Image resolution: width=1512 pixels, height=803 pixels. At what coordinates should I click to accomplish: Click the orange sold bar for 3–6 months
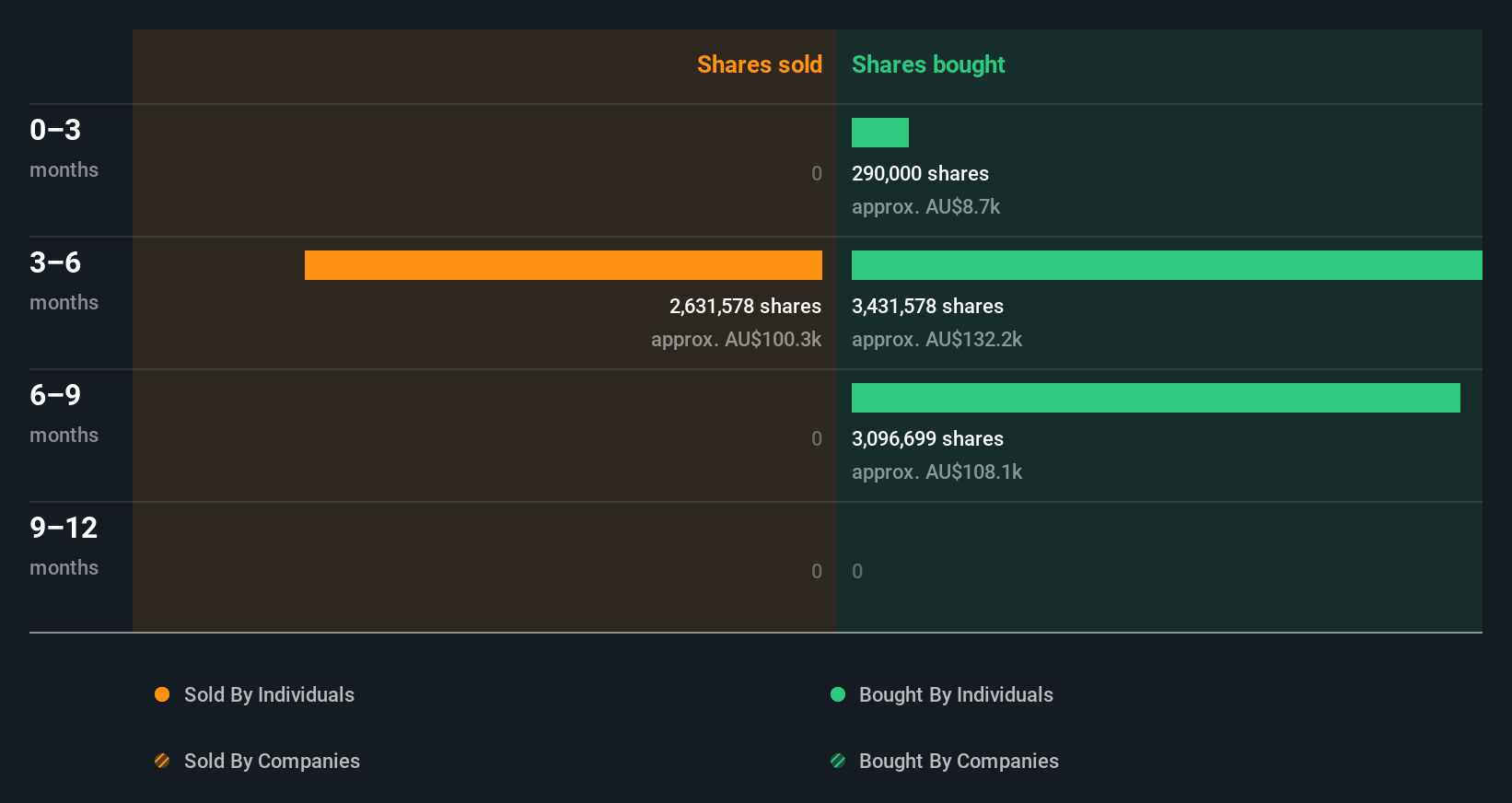[x=564, y=265]
